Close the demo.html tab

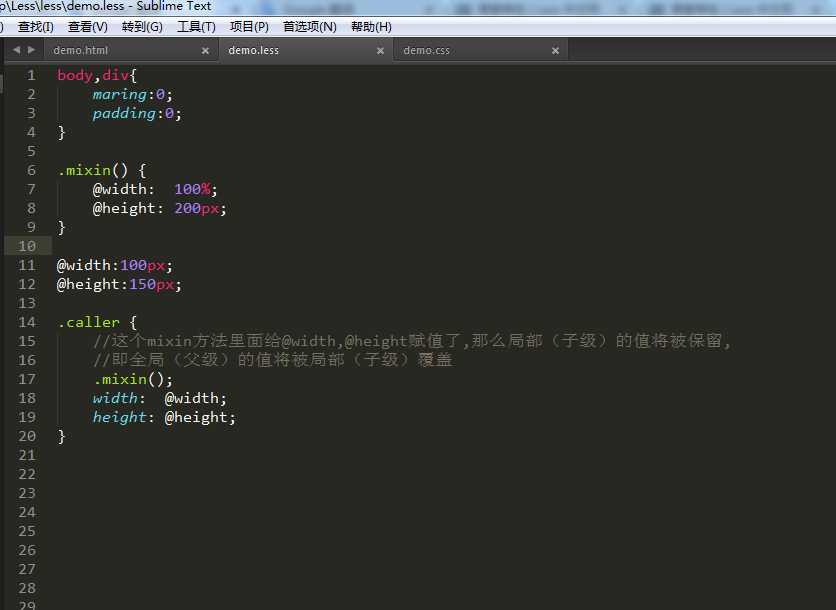pos(205,51)
